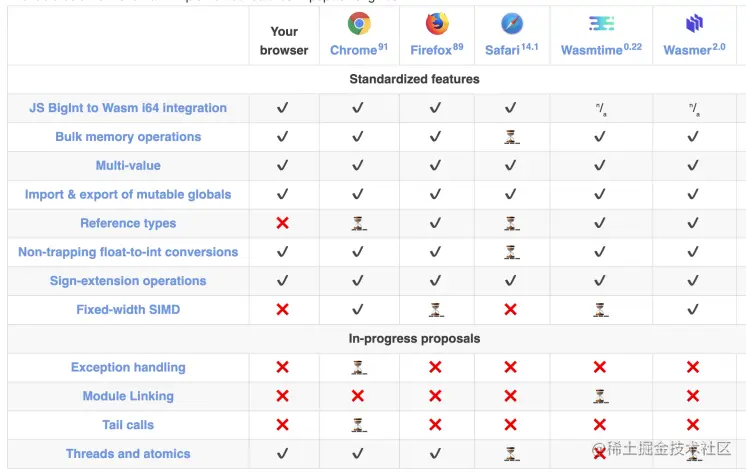Open the Bulk memory operations link

128,137
